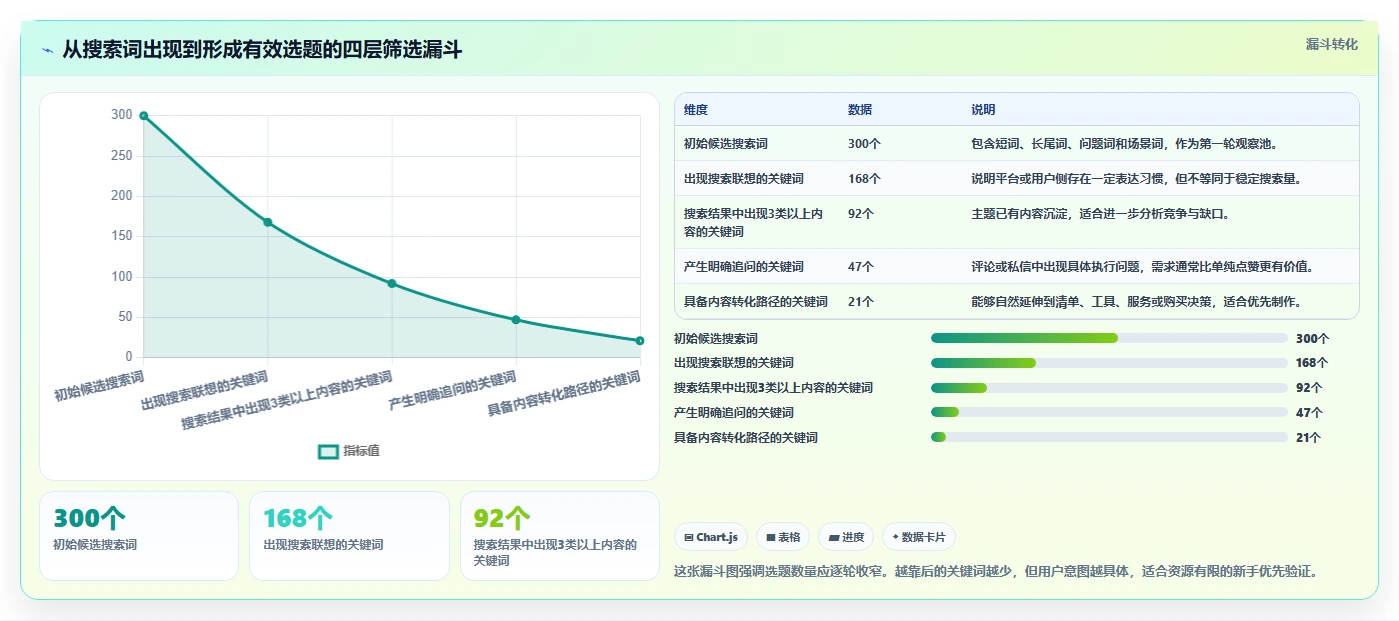Select the Chart.js tag chip
Screen dimensions: 1399x621
[711, 537]
